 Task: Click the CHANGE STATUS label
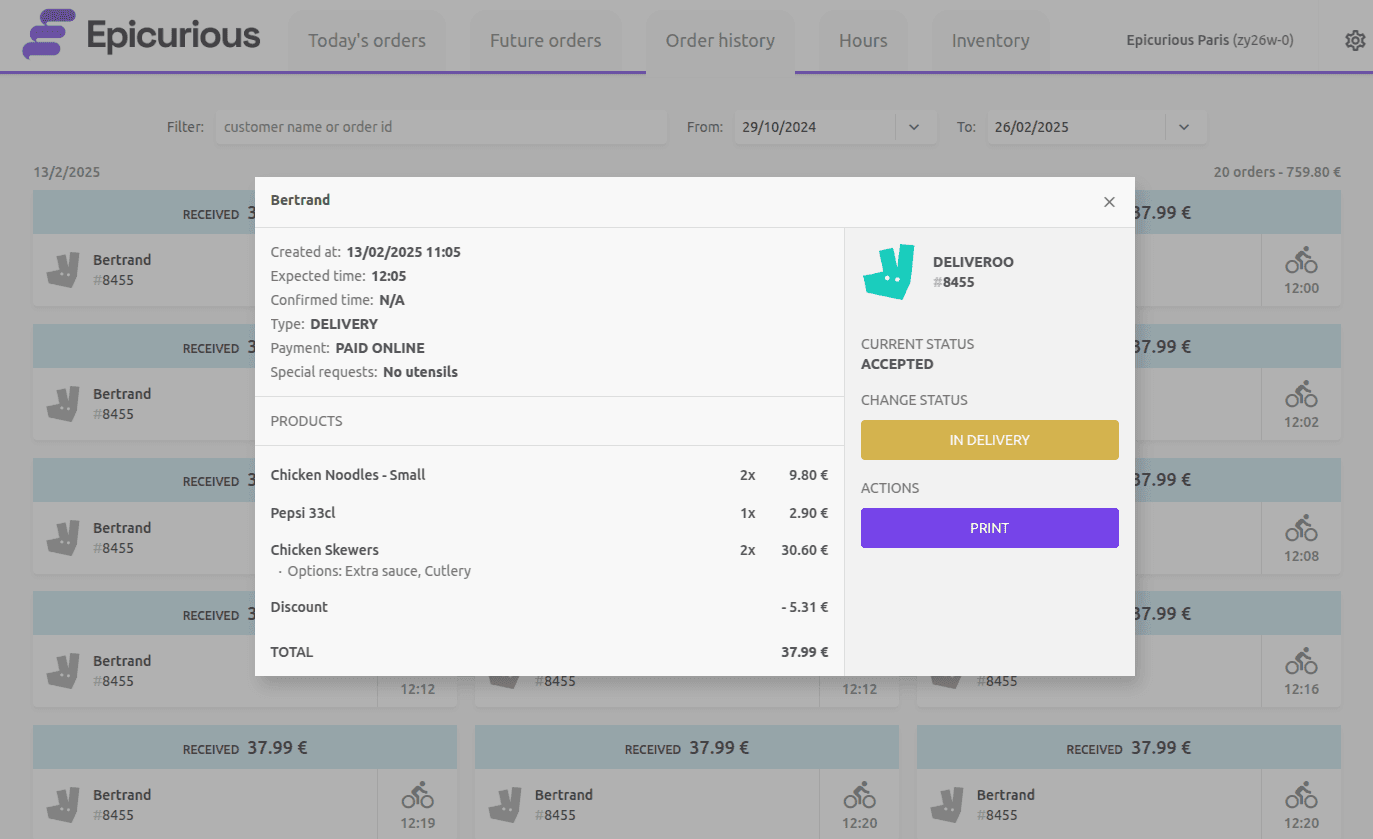click(914, 400)
